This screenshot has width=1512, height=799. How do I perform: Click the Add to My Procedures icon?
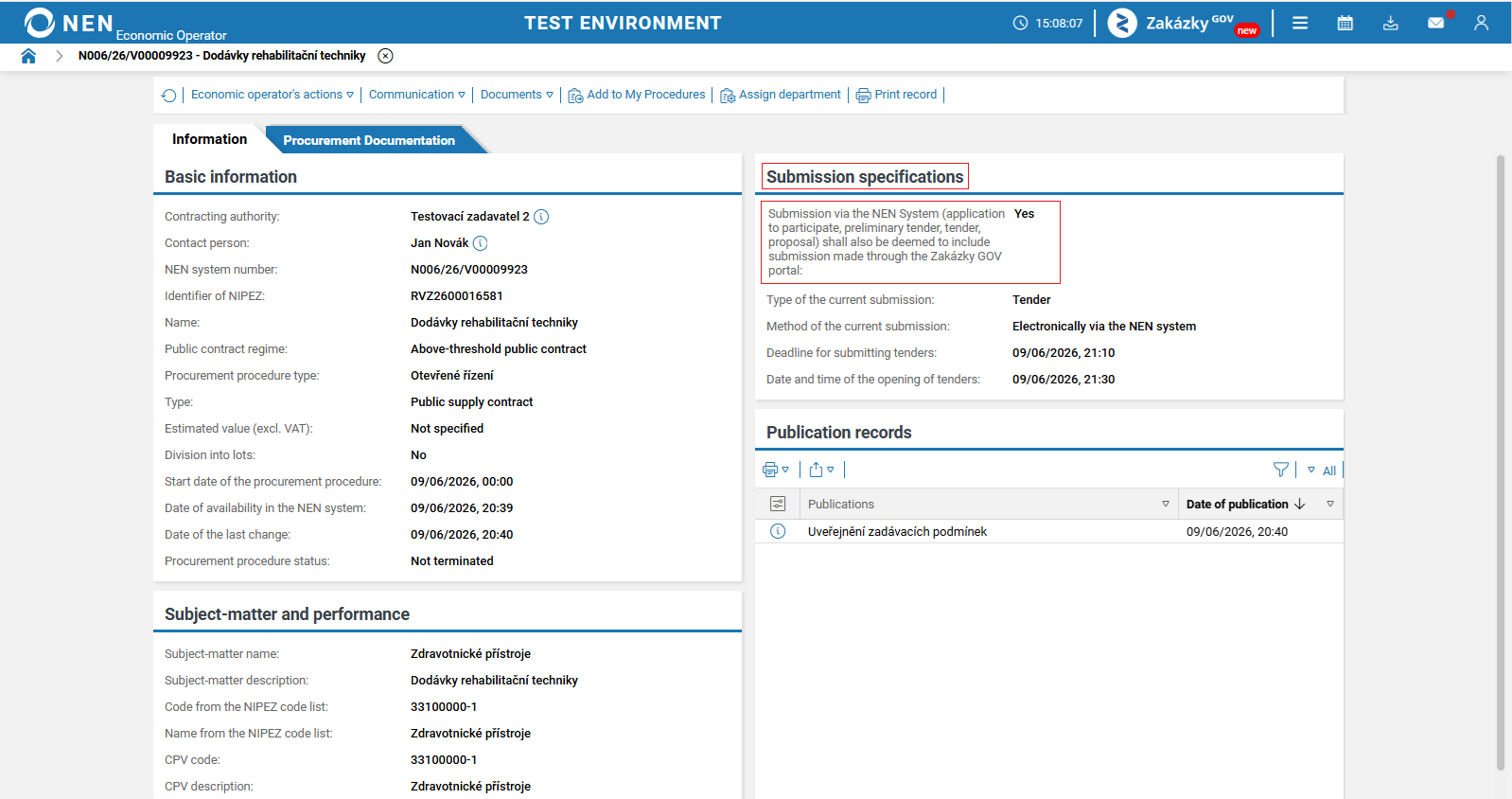pyautogui.click(x=575, y=96)
